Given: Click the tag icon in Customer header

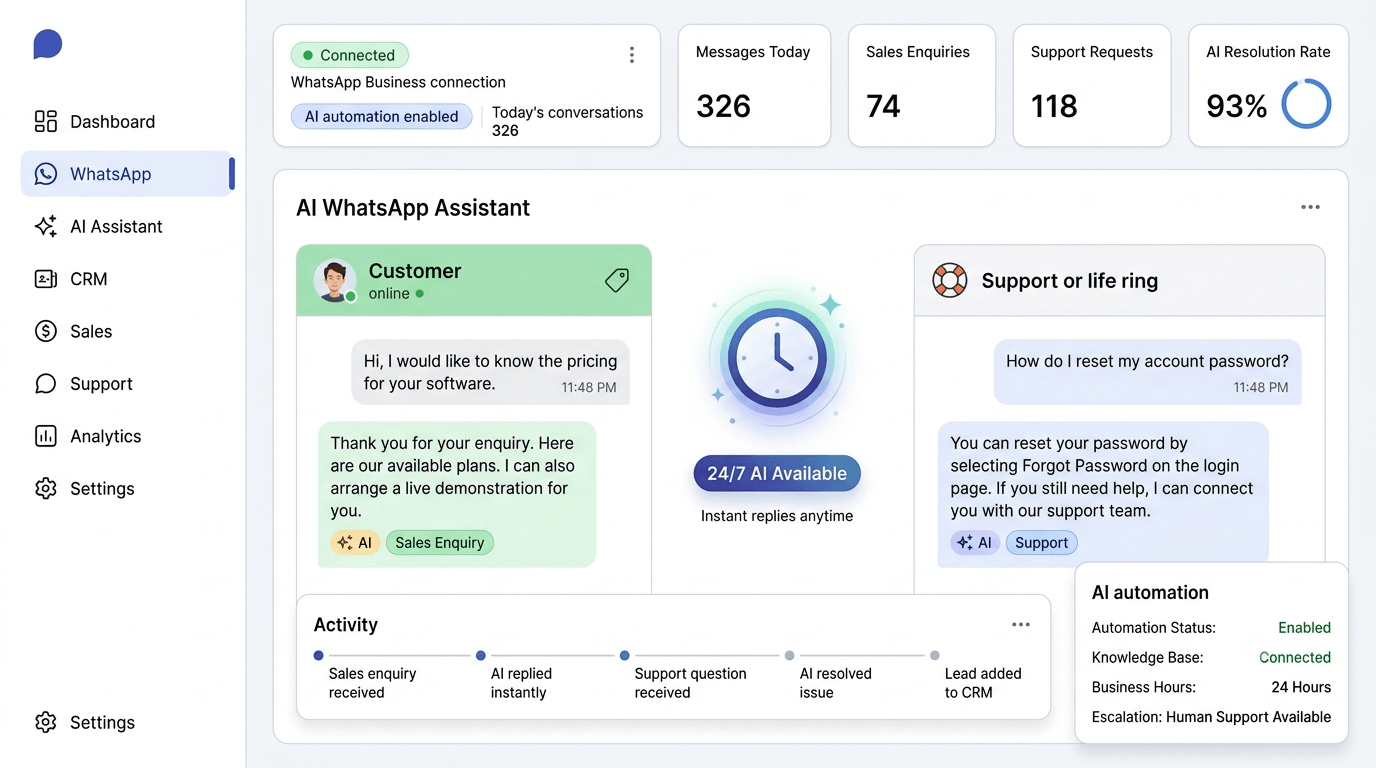Looking at the screenshot, I should coord(617,281).
